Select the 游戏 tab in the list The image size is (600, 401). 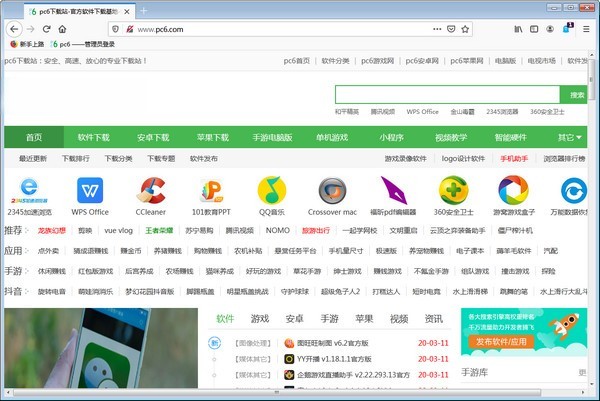[x=260, y=319]
